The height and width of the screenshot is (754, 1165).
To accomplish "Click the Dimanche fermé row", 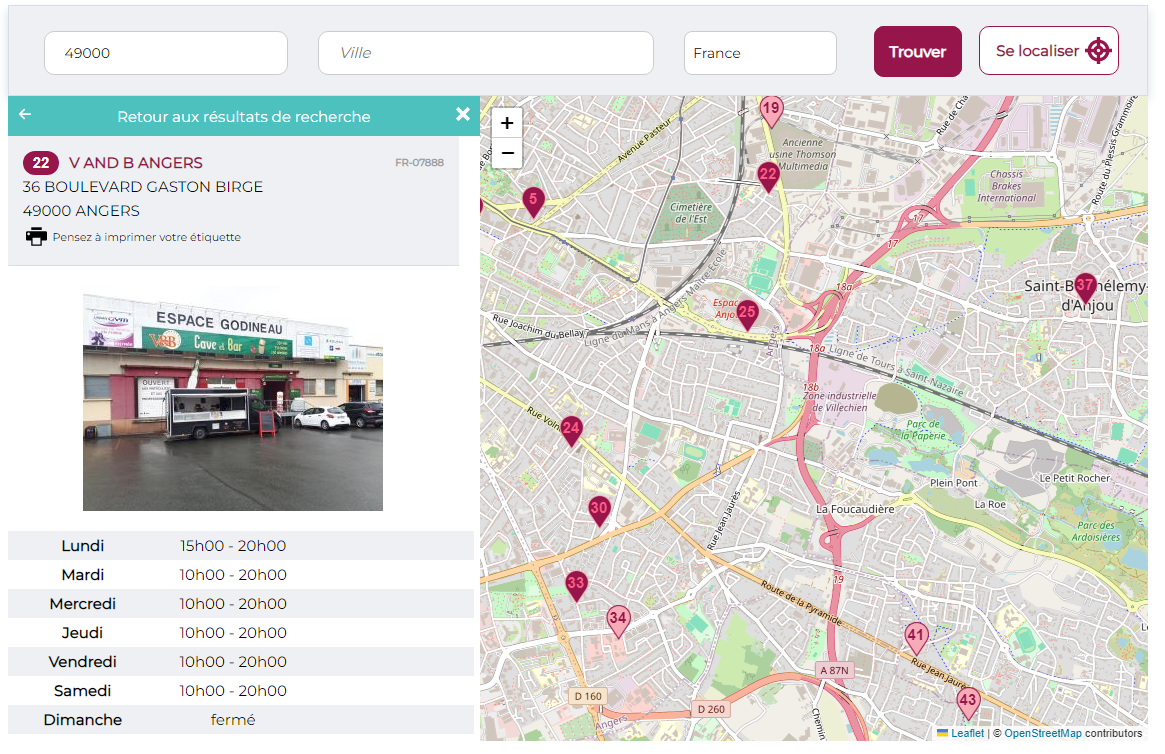I will tap(241, 720).
